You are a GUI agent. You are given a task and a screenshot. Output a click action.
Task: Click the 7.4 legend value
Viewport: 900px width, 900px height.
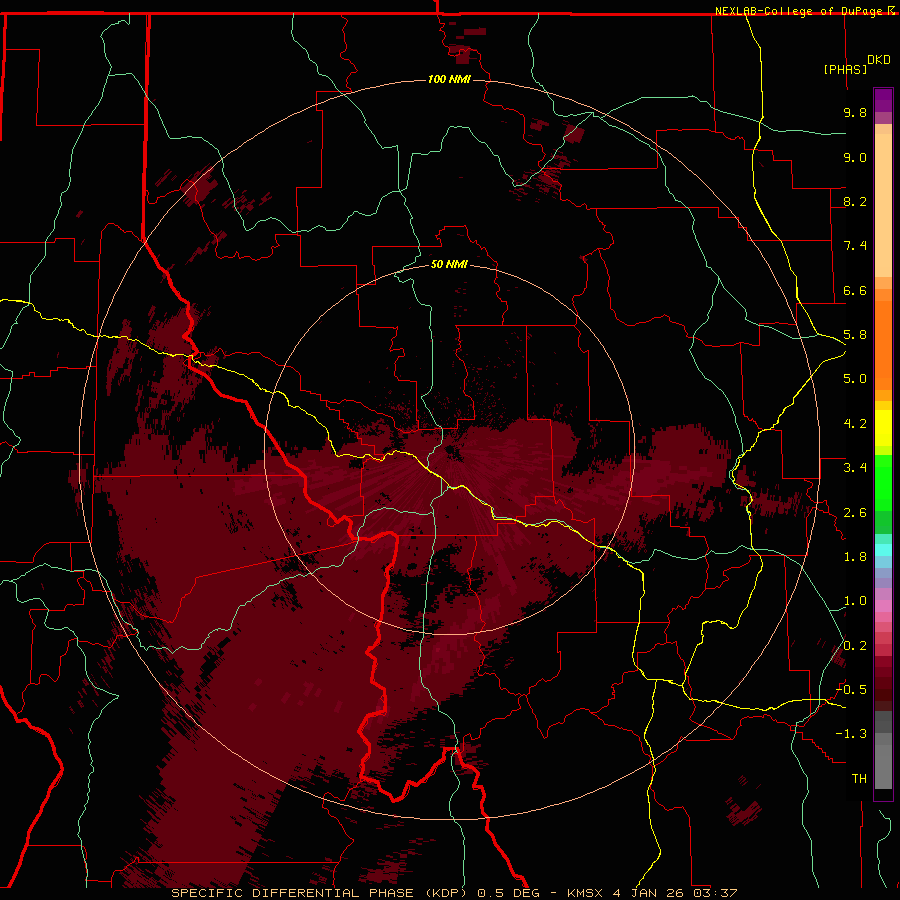855,246
